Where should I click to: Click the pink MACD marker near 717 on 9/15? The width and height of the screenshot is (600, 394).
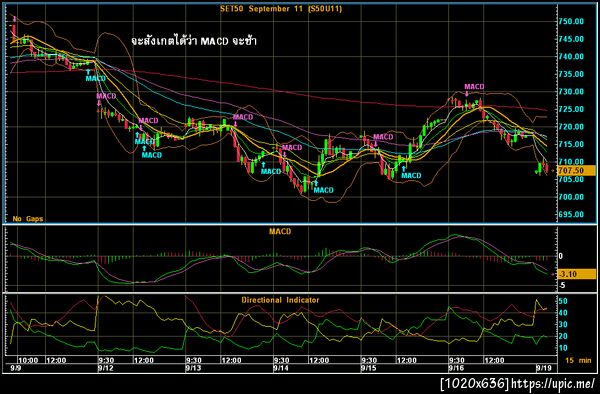(383, 137)
